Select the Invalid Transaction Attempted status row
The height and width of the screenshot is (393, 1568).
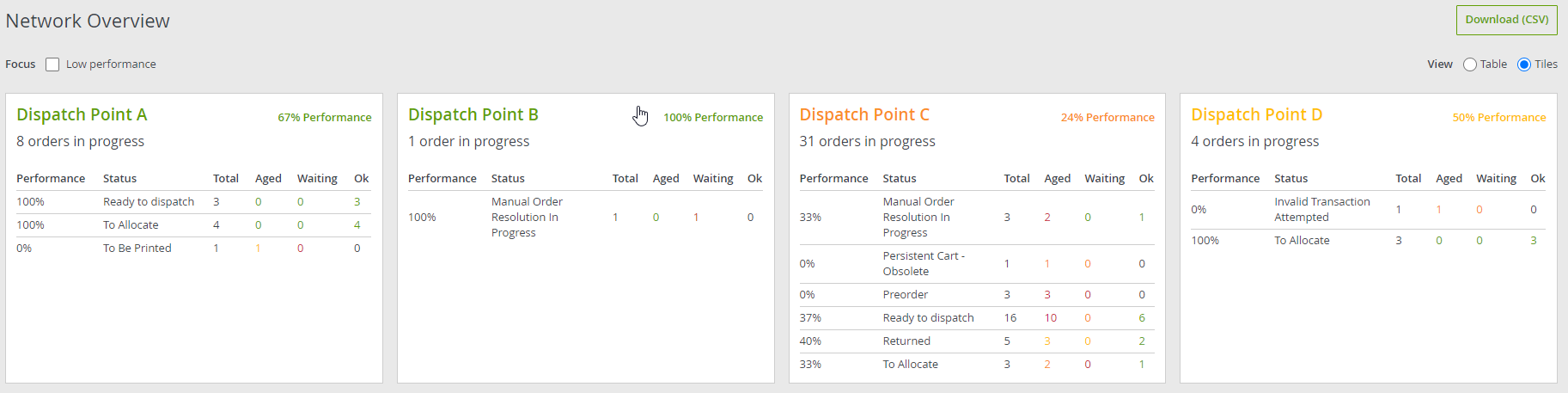click(x=1321, y=209)
